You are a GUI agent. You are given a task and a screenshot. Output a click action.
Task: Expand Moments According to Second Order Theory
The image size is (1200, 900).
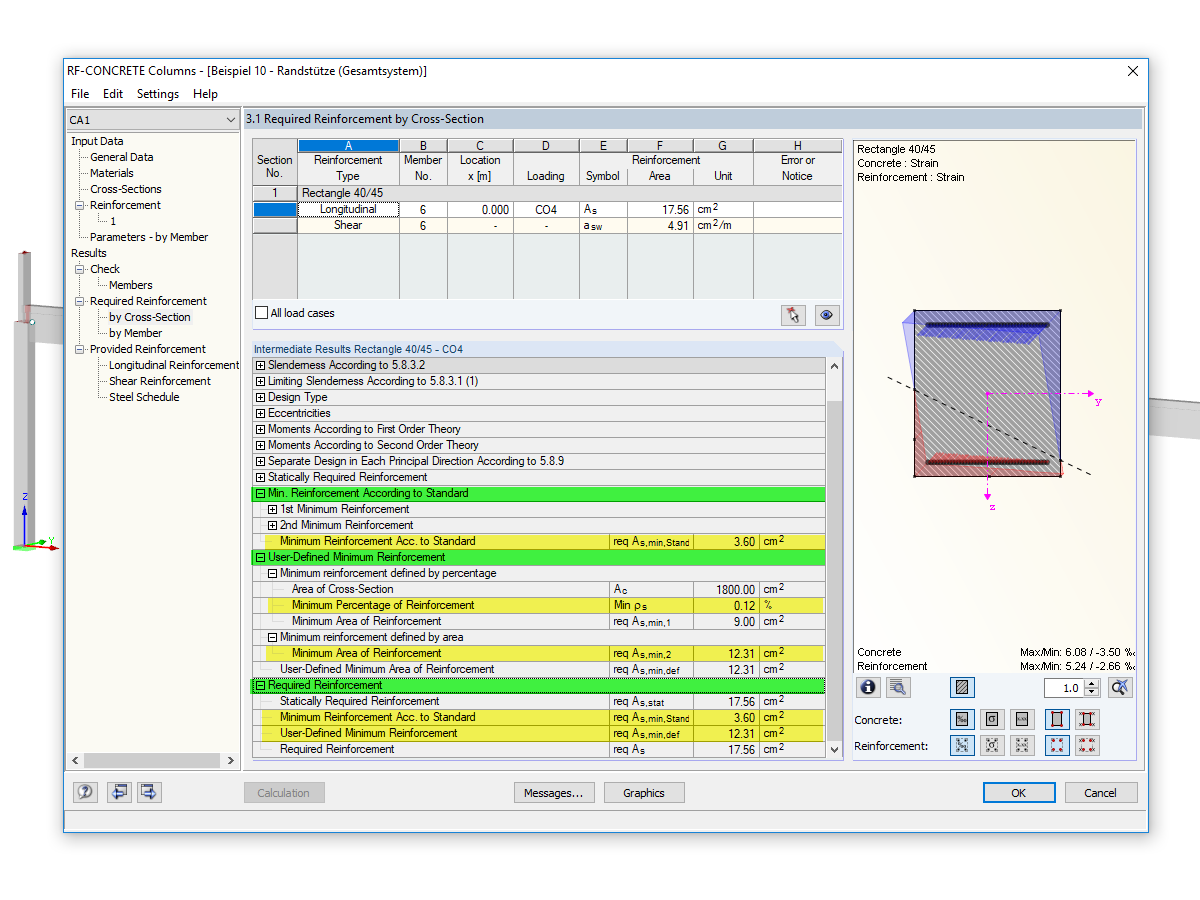tap(261, 445)
